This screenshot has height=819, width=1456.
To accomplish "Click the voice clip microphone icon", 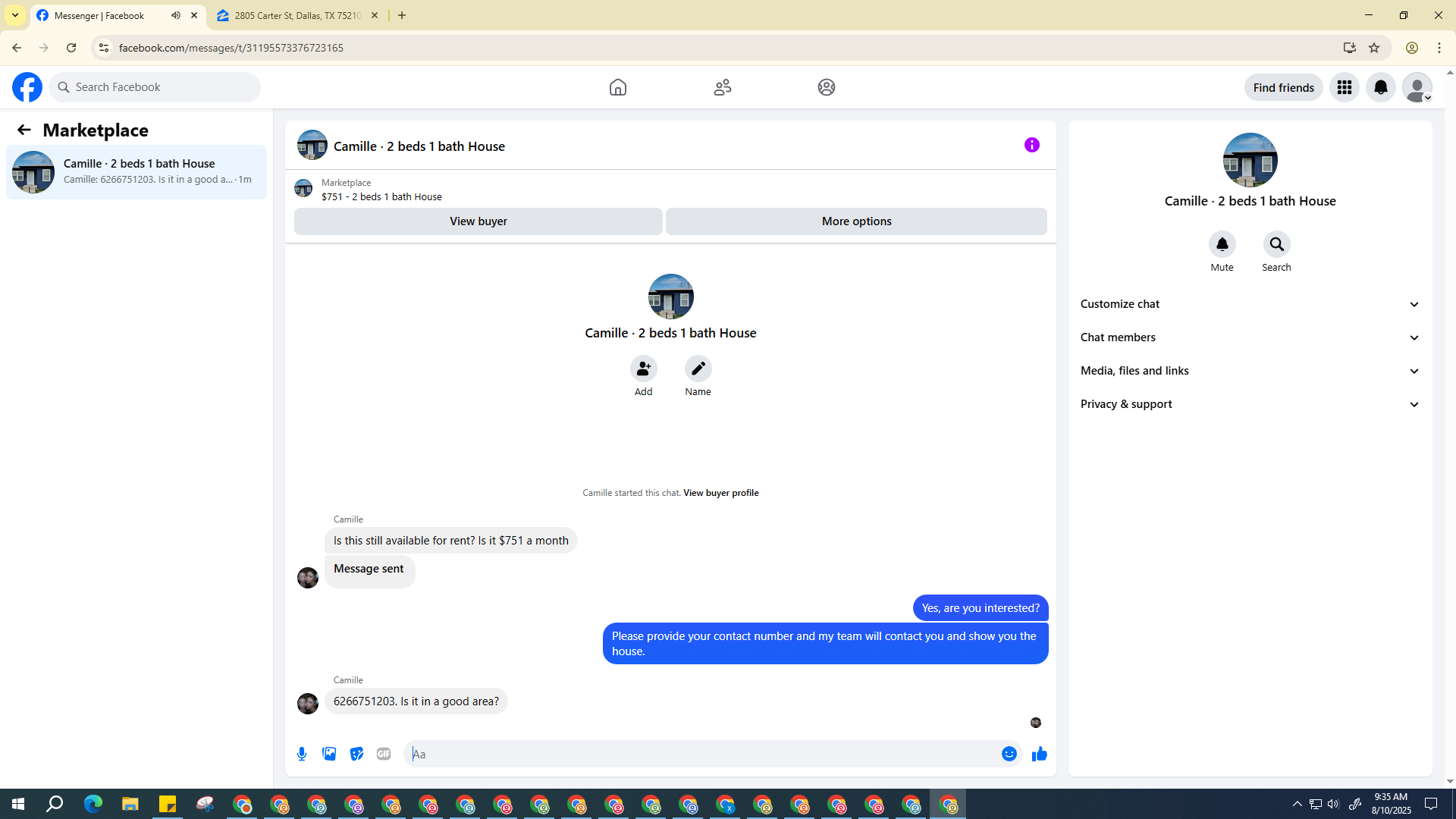I will 302,754.
